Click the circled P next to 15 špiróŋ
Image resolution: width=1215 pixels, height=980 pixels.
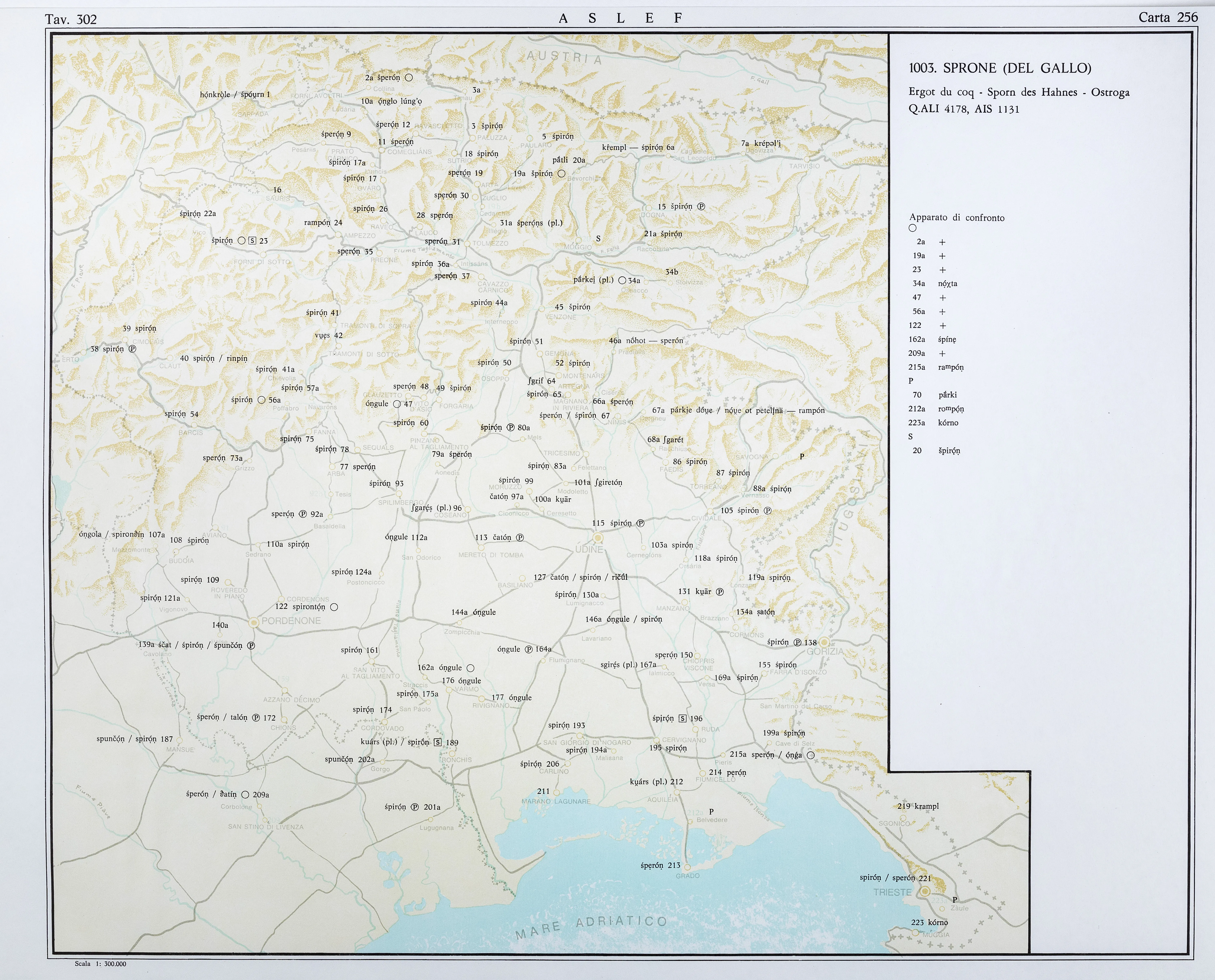pyautogui.click(x=701, y=207)
